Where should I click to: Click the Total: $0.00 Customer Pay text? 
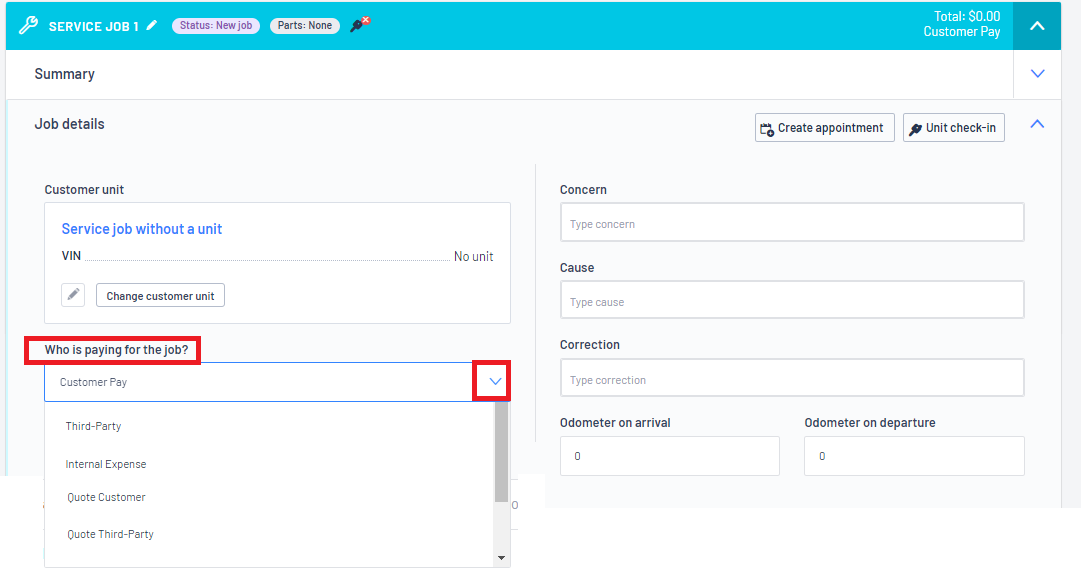962,24
